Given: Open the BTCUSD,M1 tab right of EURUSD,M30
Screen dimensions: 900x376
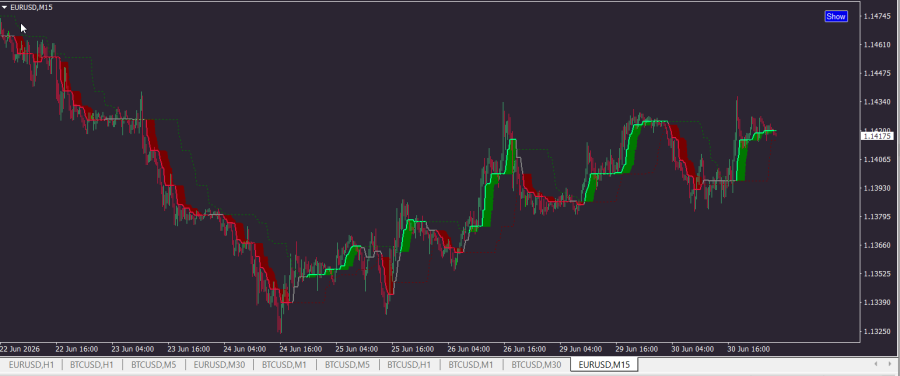Looking at the screenshot, I should 284,365.
